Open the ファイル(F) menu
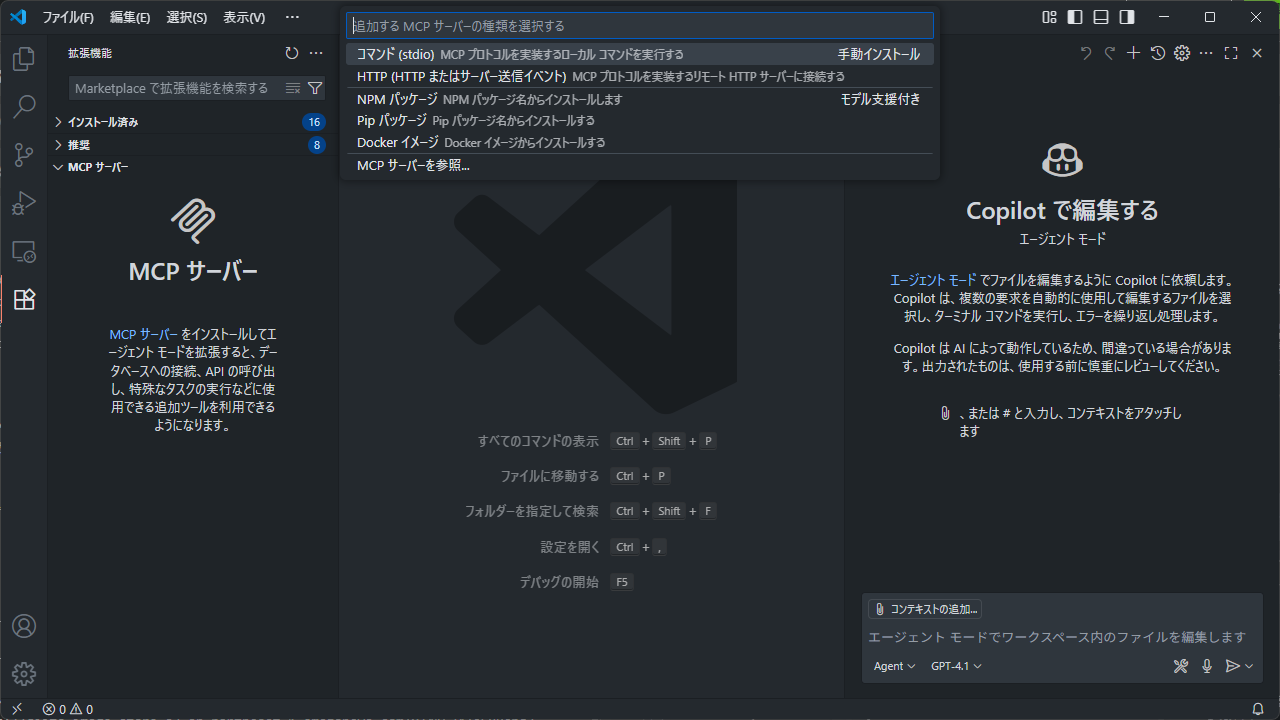1280x720 pixels. (x=68, y=17)
